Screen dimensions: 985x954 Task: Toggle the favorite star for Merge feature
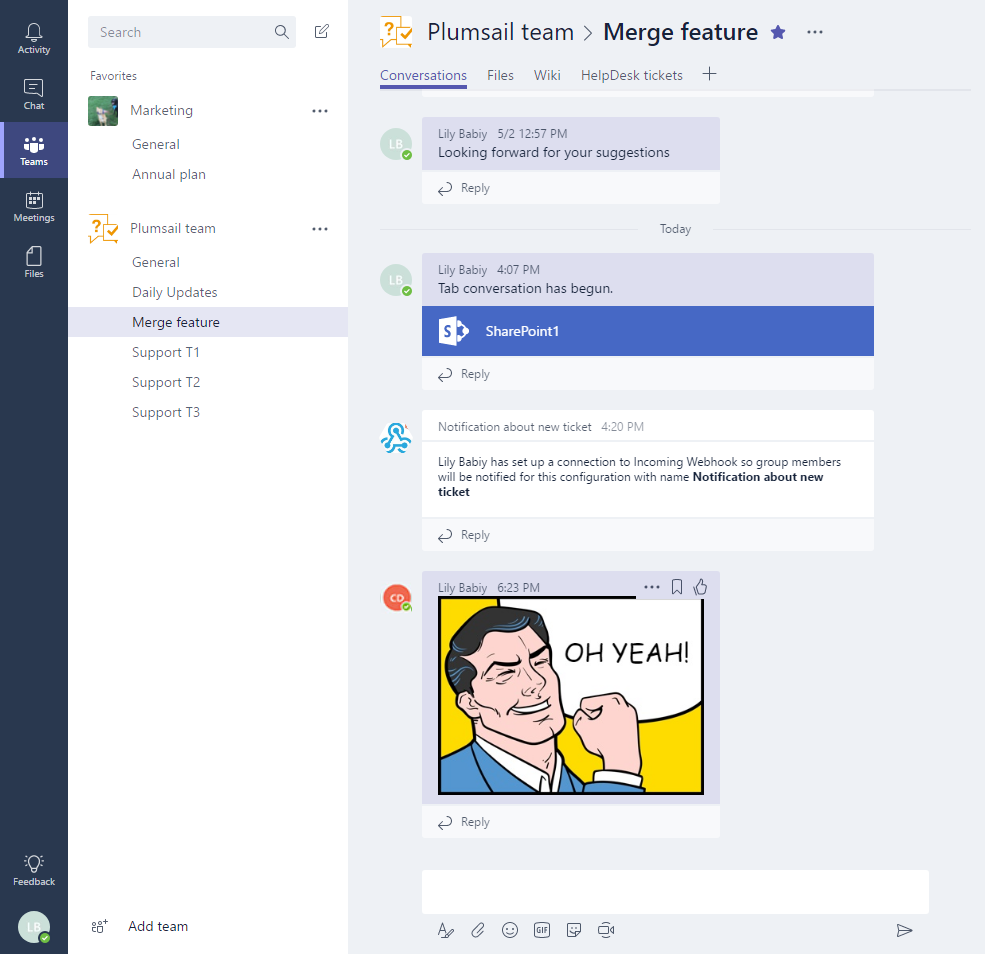[778, 32]
